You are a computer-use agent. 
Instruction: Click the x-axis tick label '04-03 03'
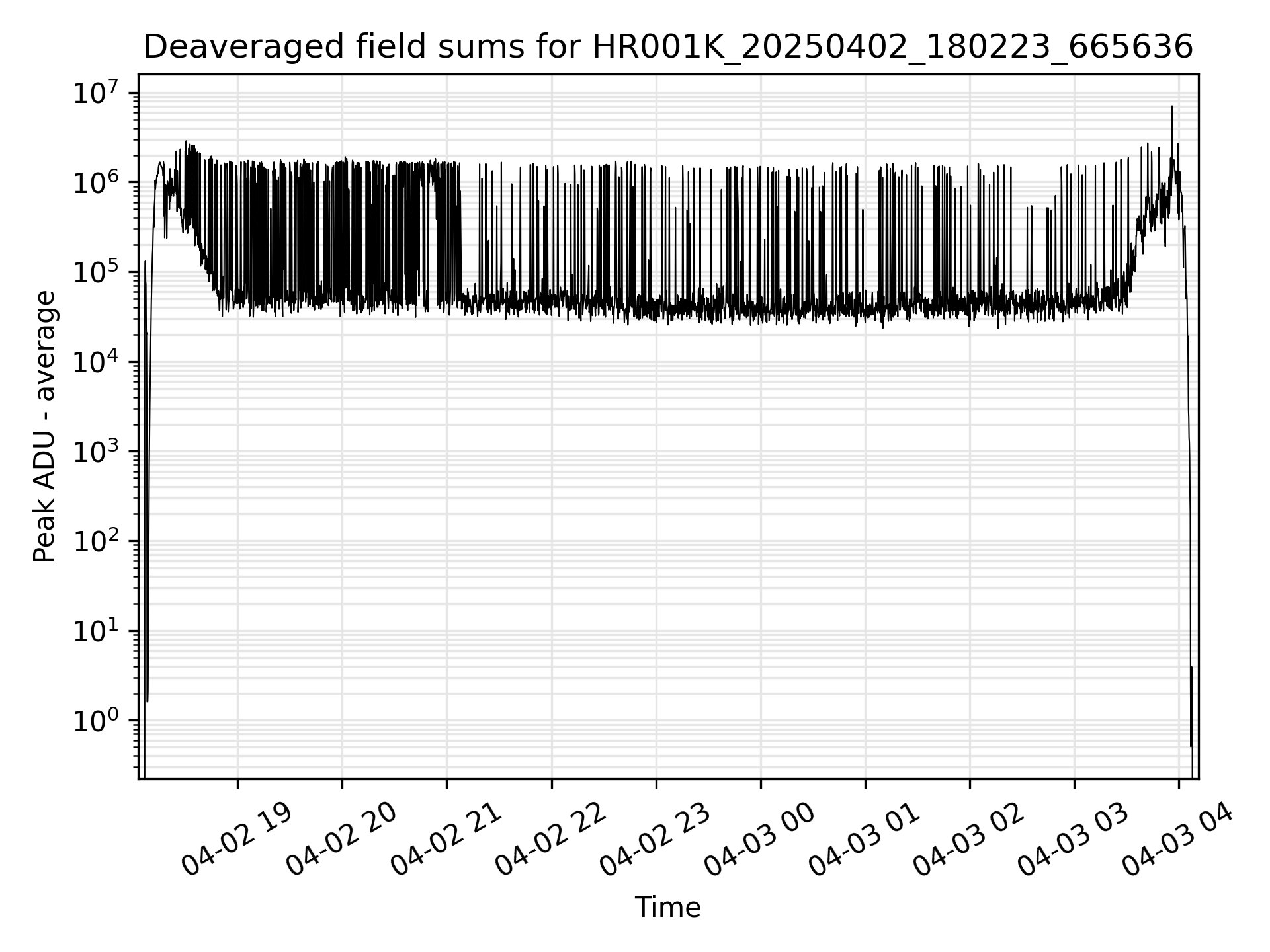click(x=1074, y=839)
